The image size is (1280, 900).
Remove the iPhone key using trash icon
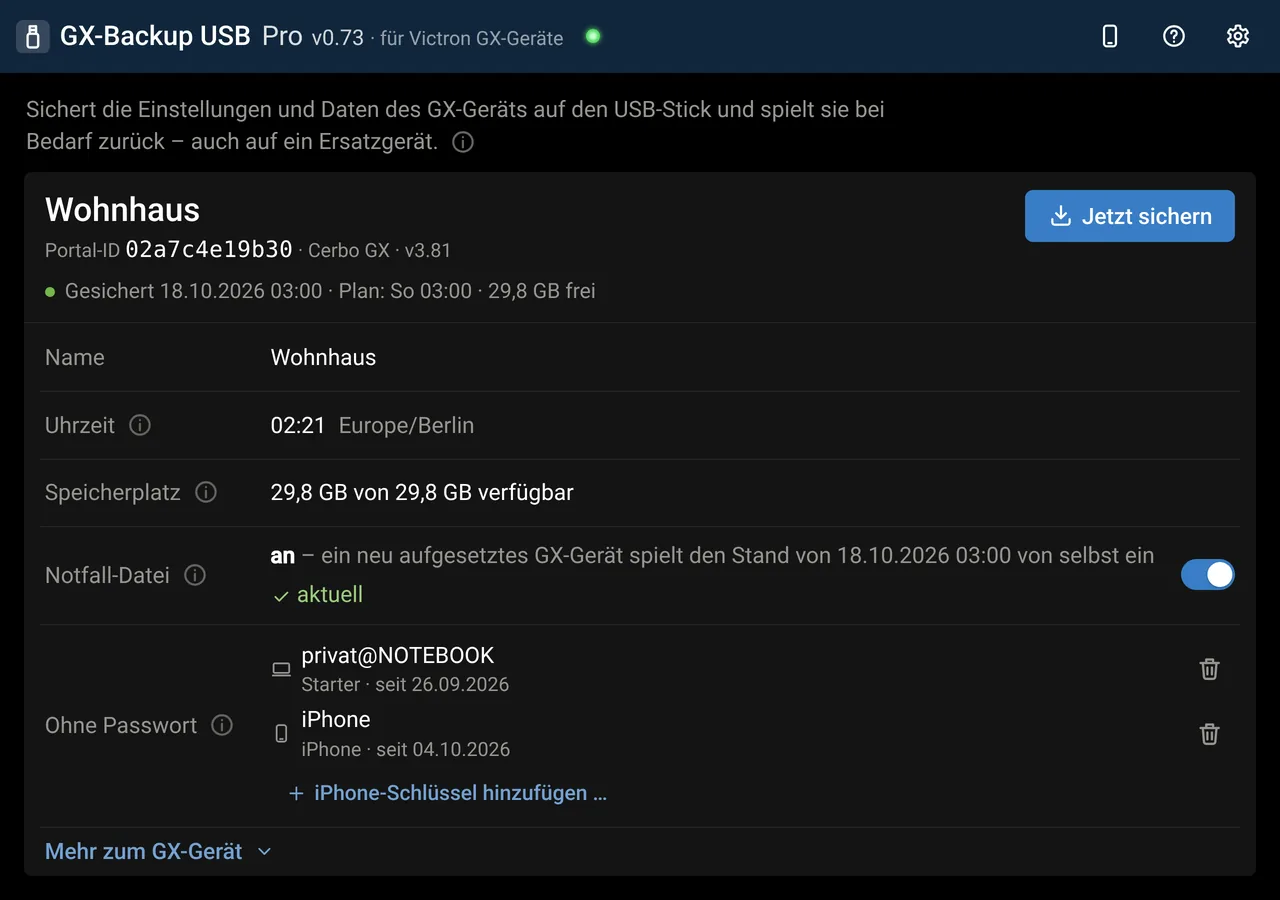[x=1209, y=734]
